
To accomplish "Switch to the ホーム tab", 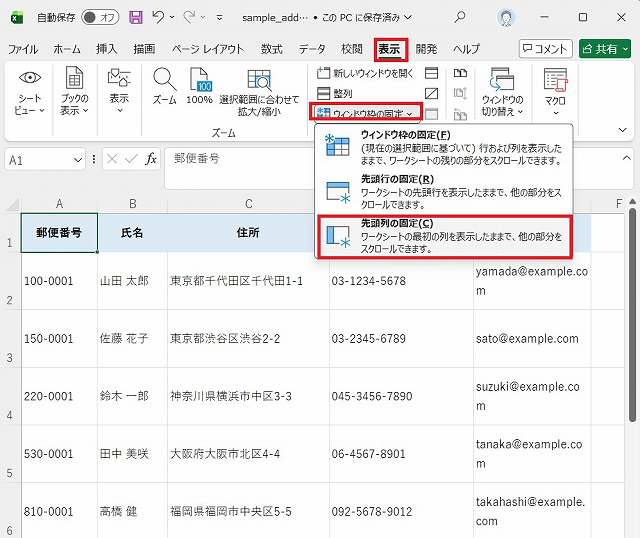I will (x=67, y=49).
